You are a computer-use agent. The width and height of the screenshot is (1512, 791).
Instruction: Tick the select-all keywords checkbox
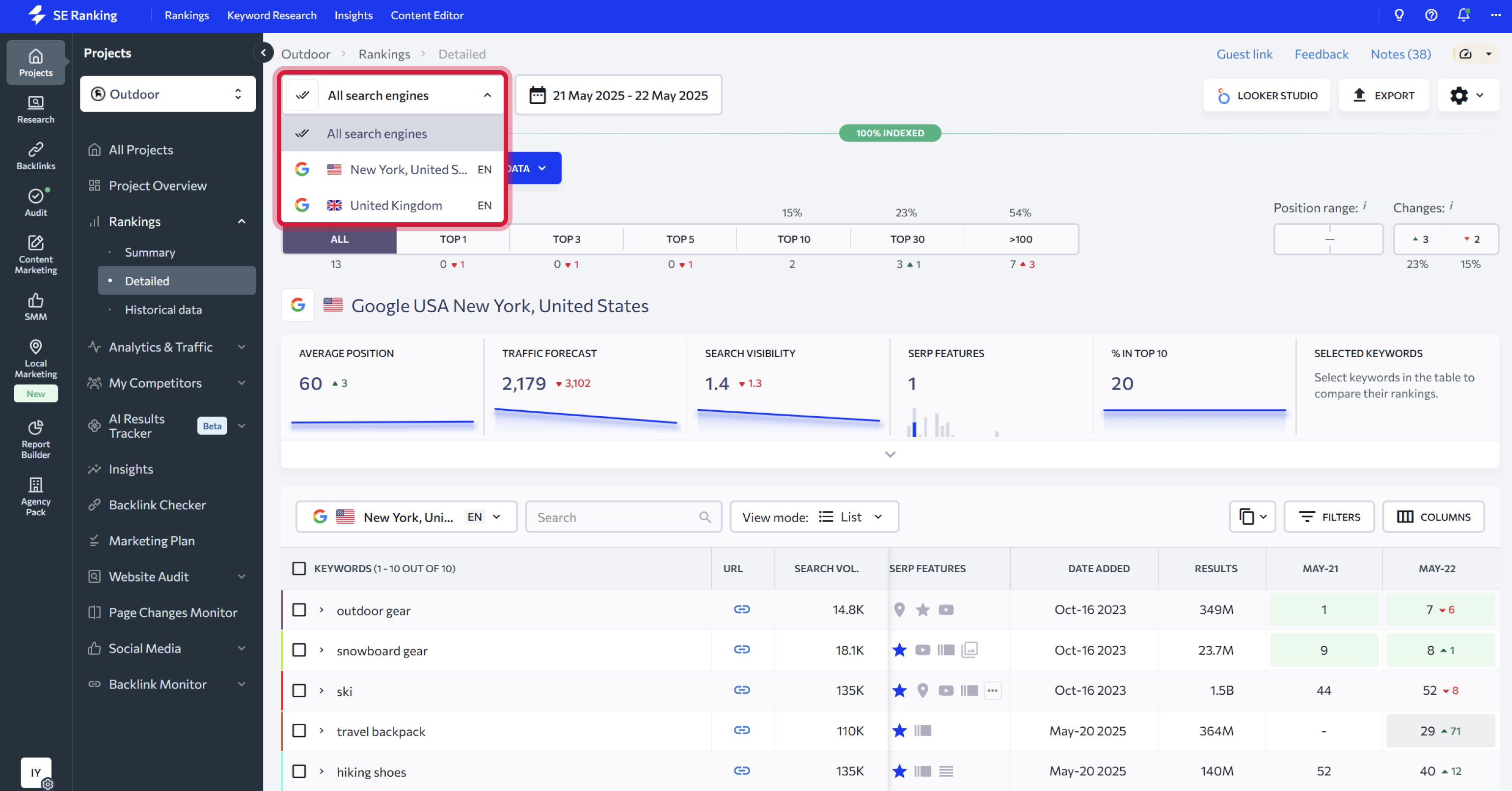299,569
